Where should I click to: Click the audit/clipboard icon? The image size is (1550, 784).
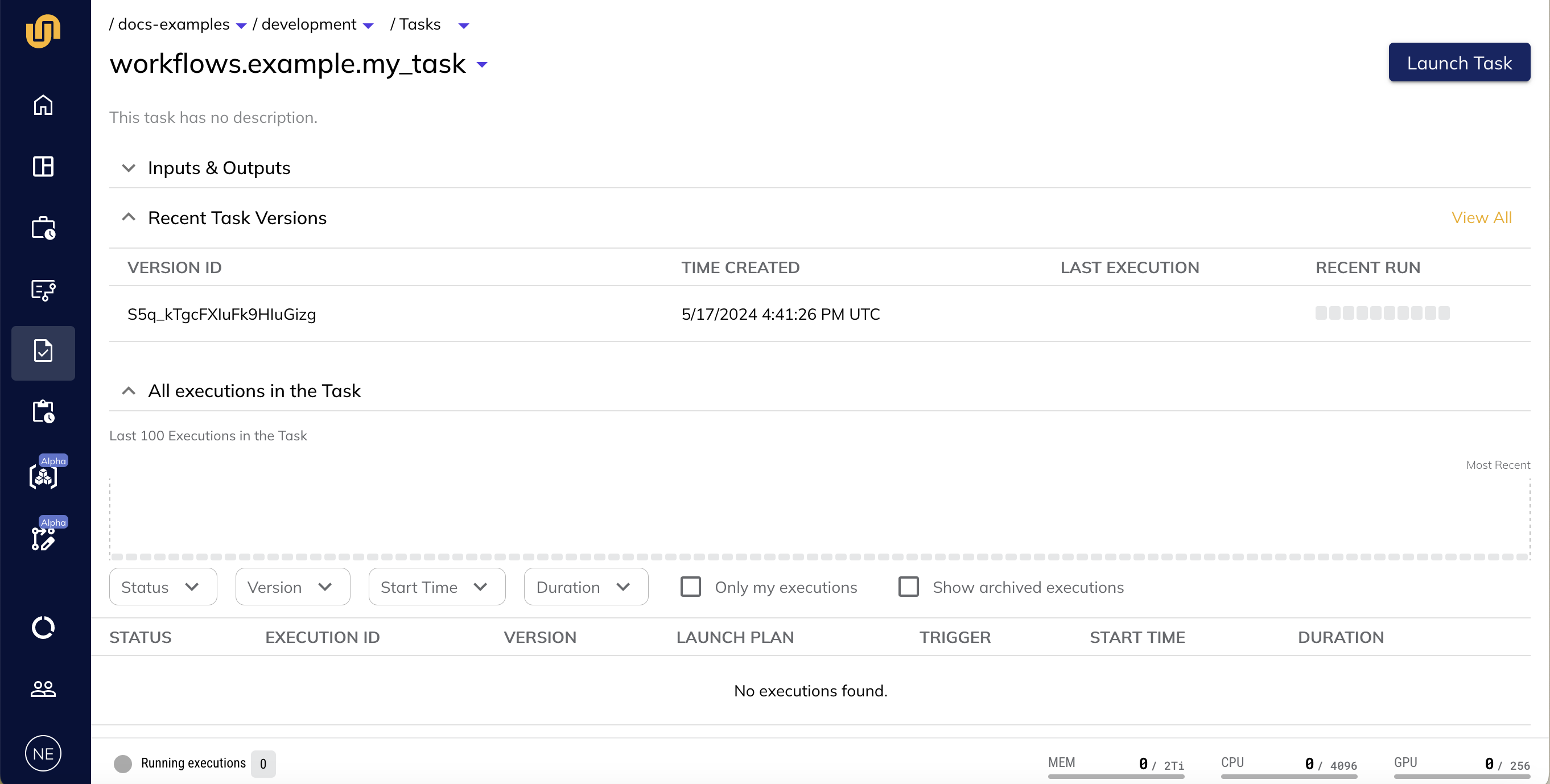(44, 412)
